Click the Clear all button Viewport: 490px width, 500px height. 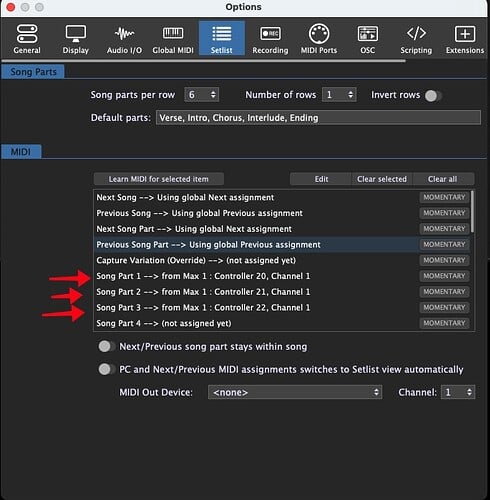pyautogui.click(x=443, y=179)
